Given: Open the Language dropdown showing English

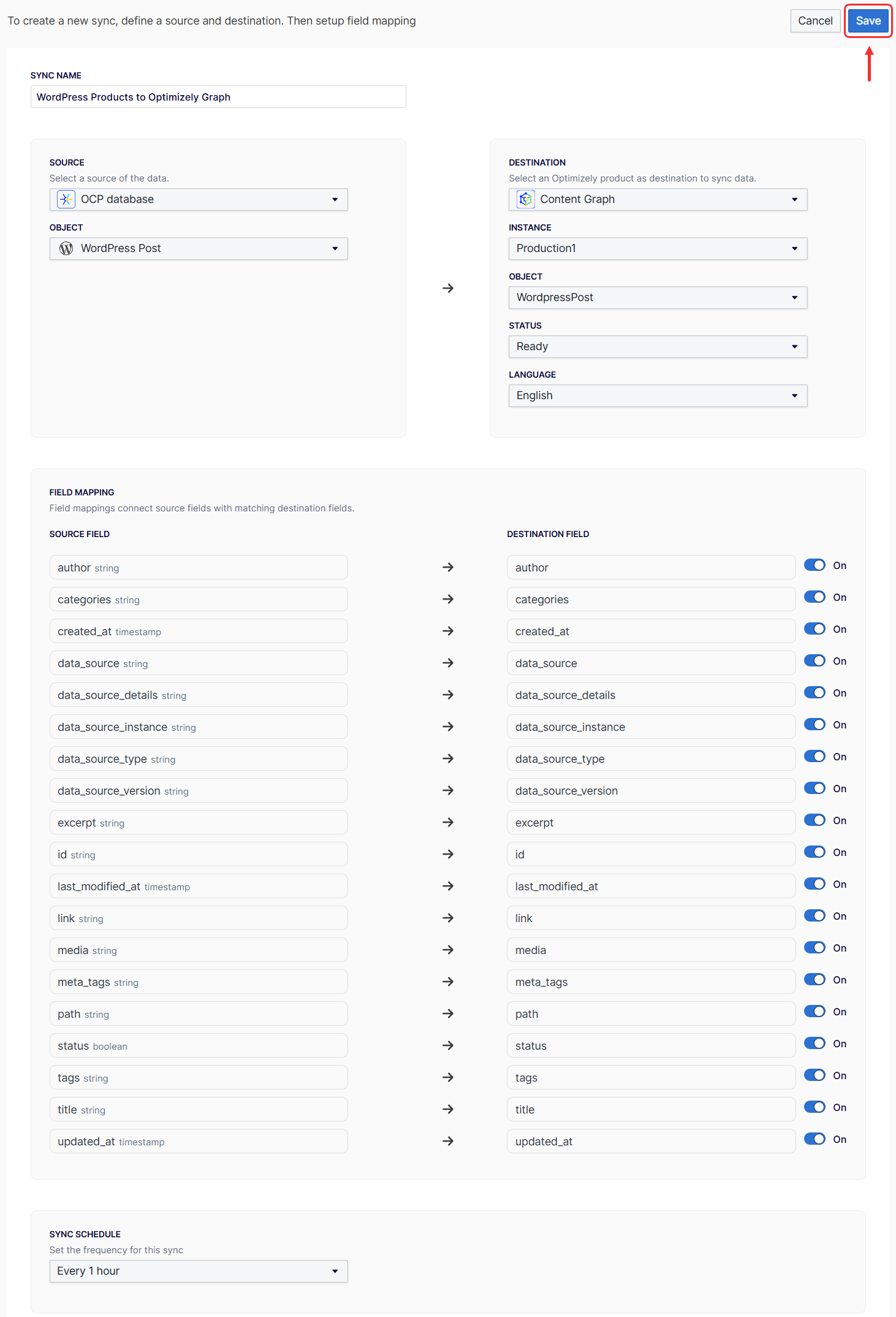Looking at the screenshot, I should 658,395.
